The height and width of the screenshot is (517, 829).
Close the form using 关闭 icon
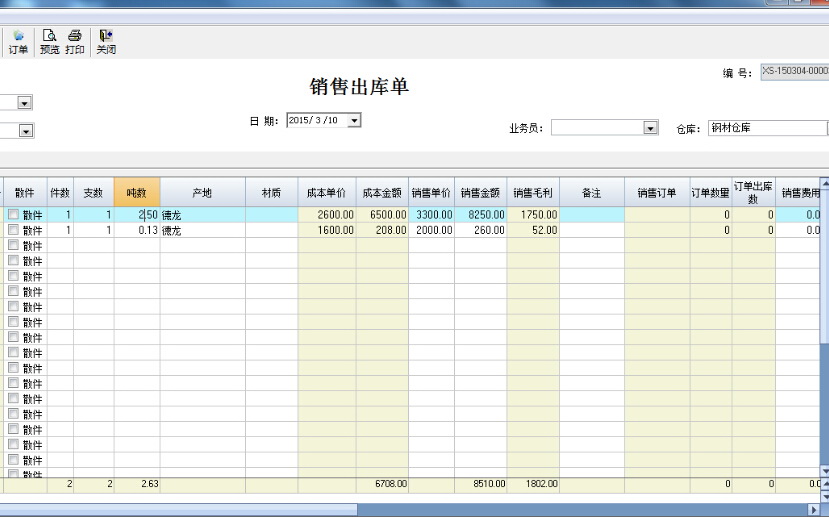106,42
